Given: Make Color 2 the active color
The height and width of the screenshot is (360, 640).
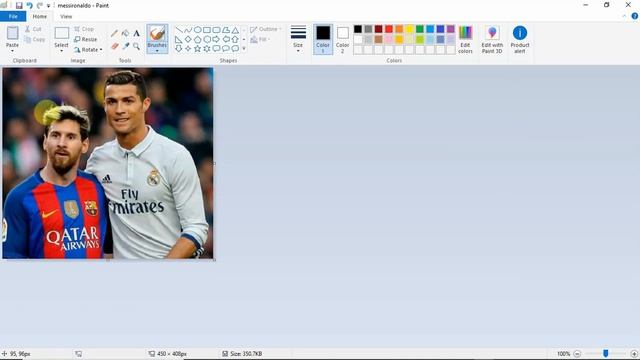Looking at the screenshot, I should click(342, 39).
